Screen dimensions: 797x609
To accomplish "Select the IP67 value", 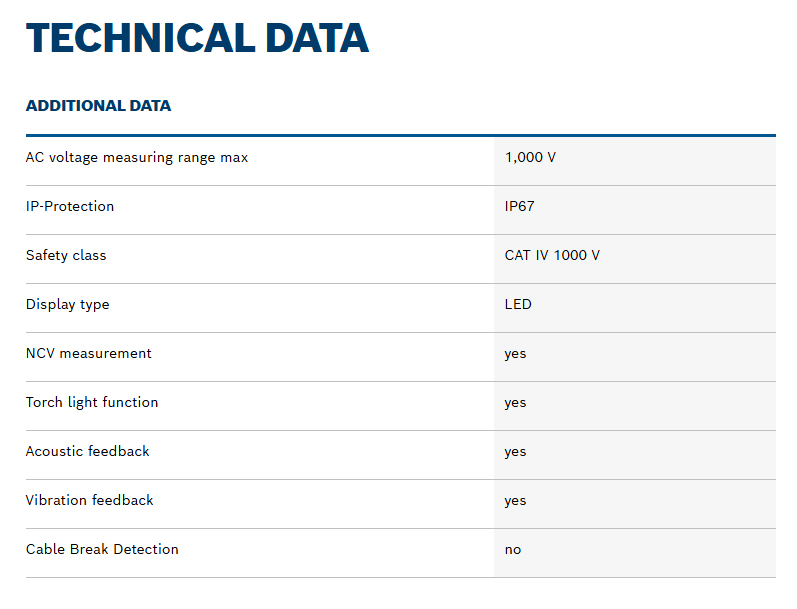I will pos(521,206).
